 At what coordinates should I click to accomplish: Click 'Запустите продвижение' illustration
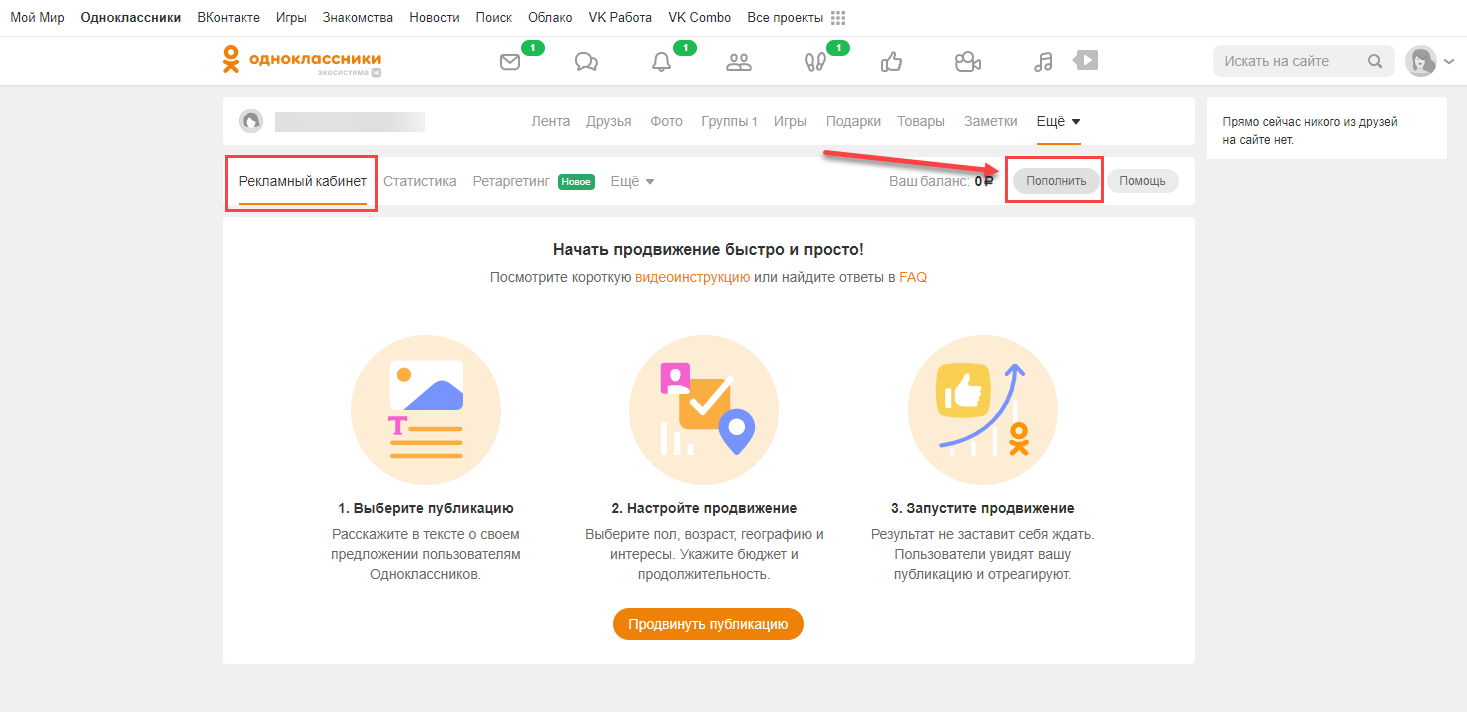click(x=983, y=410)
